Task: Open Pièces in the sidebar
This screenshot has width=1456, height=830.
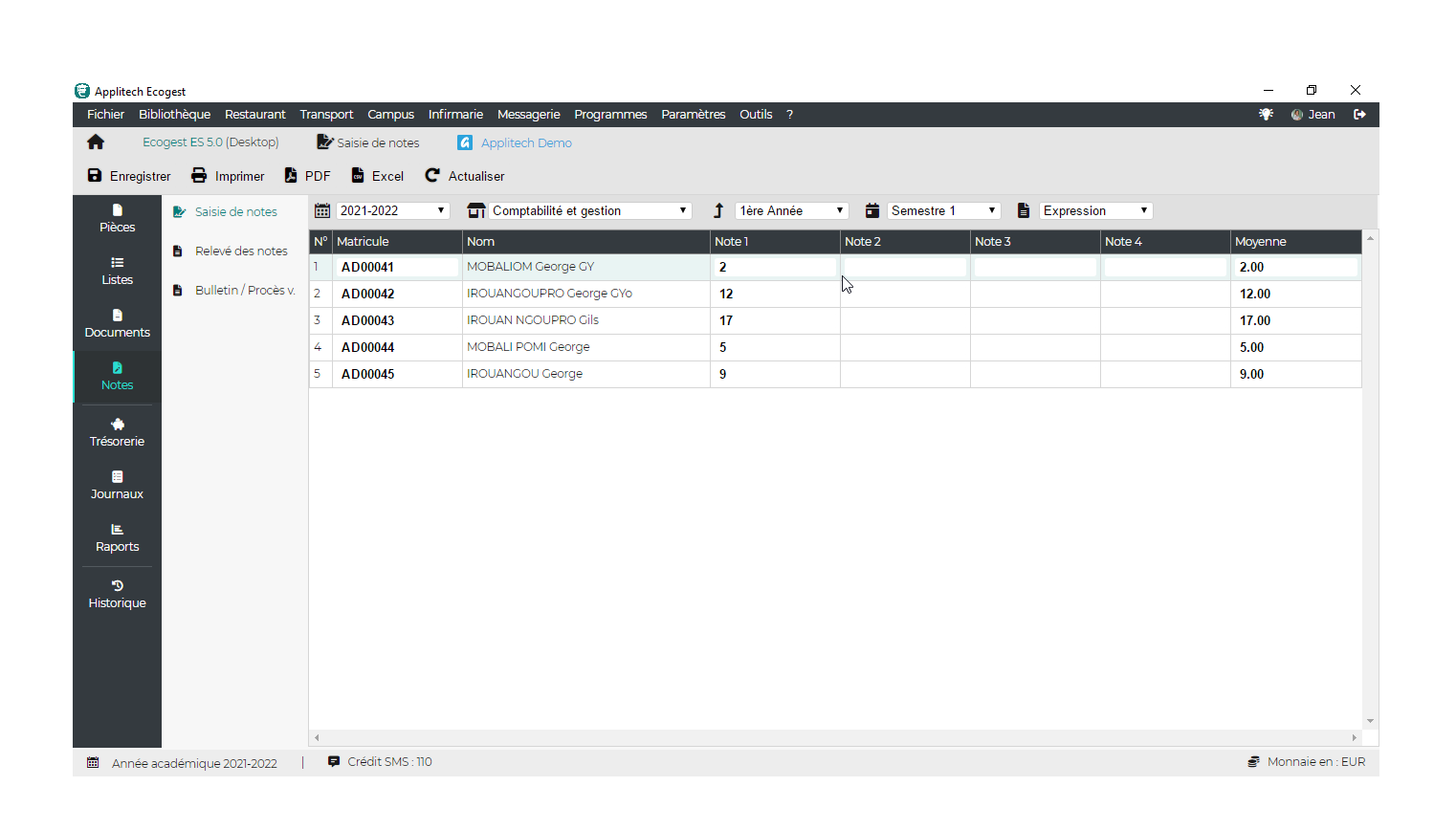Action: click(117, 219)
